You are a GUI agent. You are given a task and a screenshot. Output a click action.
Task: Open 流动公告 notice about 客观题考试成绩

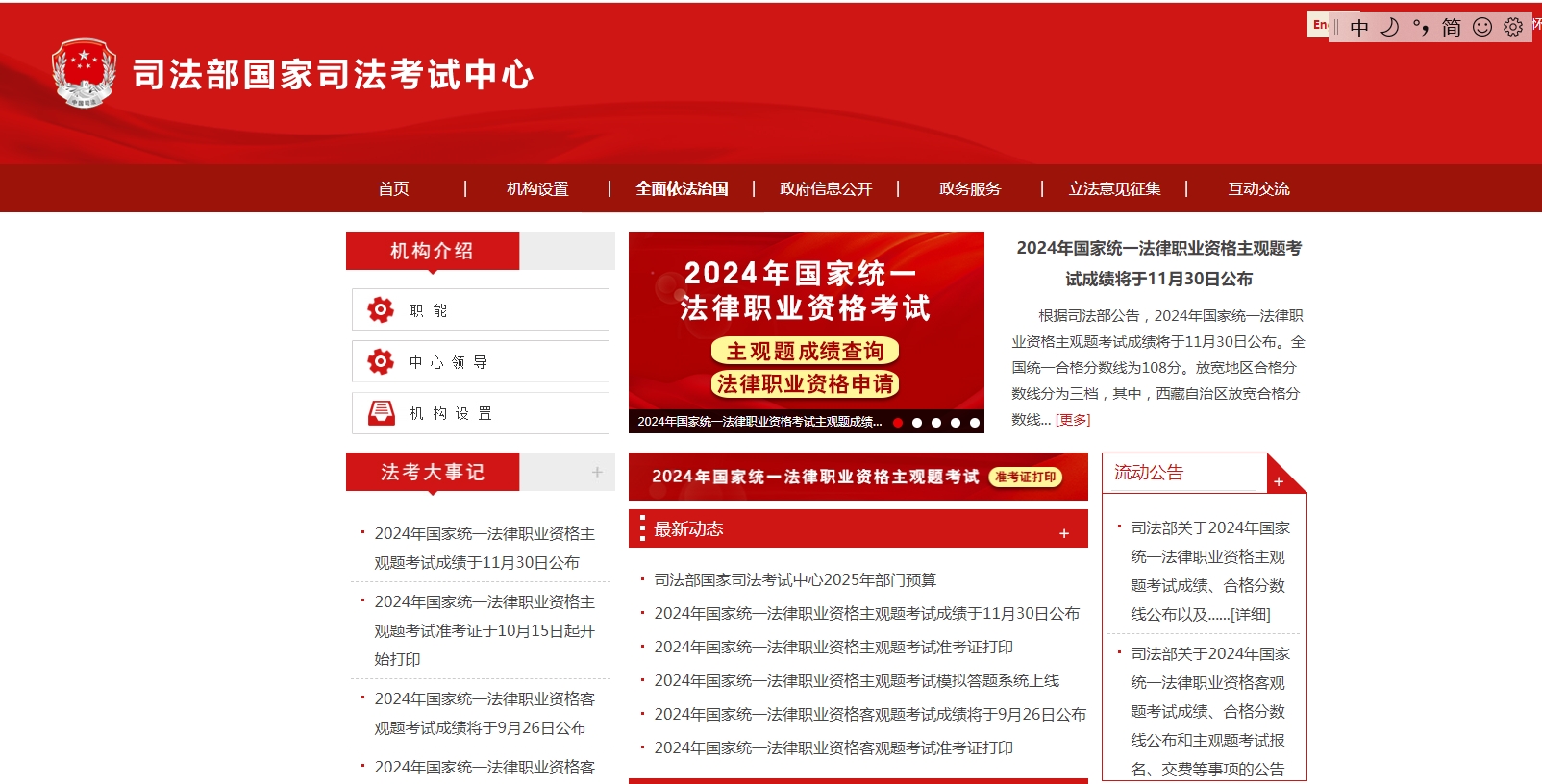[x=1210, y=711]
